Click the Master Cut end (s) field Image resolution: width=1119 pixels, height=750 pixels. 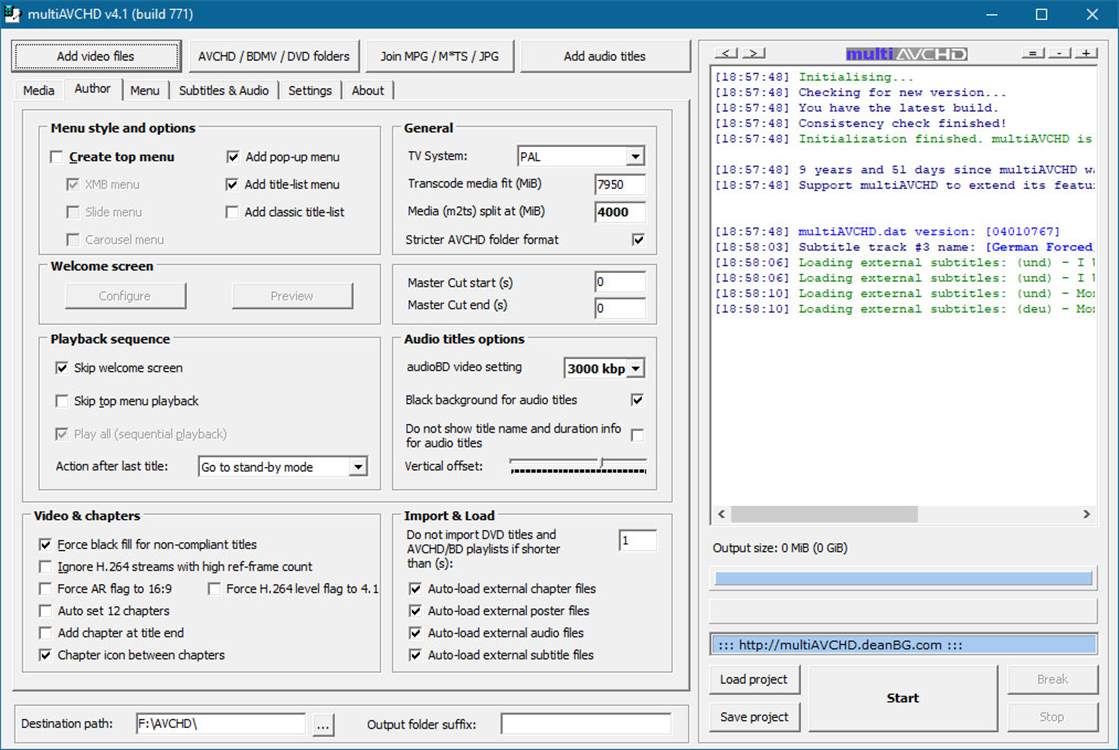pos(619,308)
